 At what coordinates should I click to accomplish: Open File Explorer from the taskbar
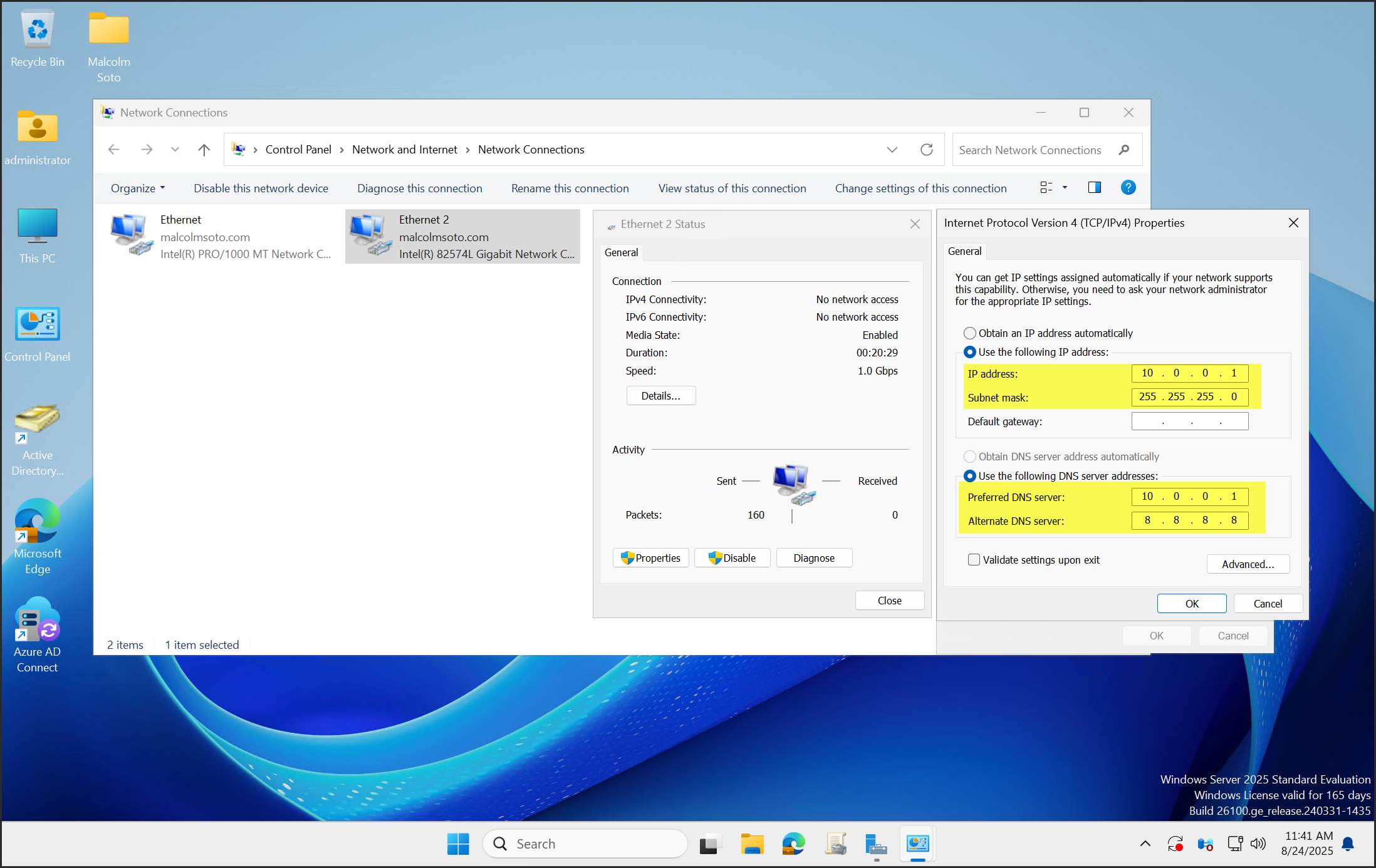(x=751, y=844)
